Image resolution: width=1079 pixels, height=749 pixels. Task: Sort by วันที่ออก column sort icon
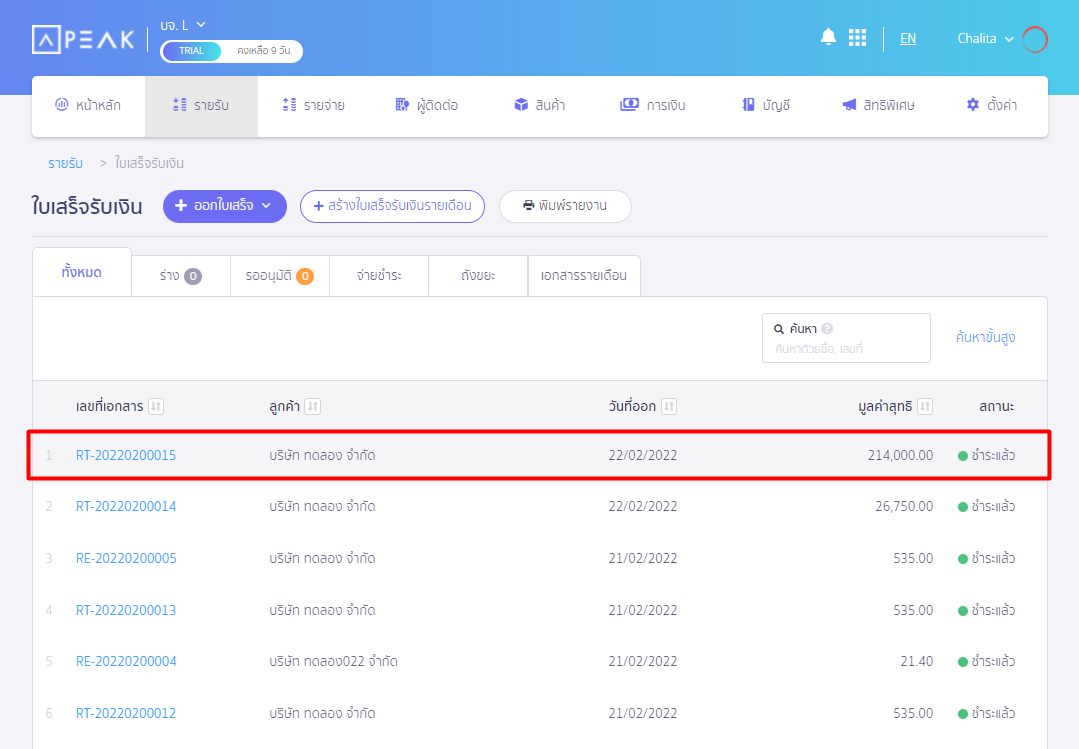[x=669, y=406]
